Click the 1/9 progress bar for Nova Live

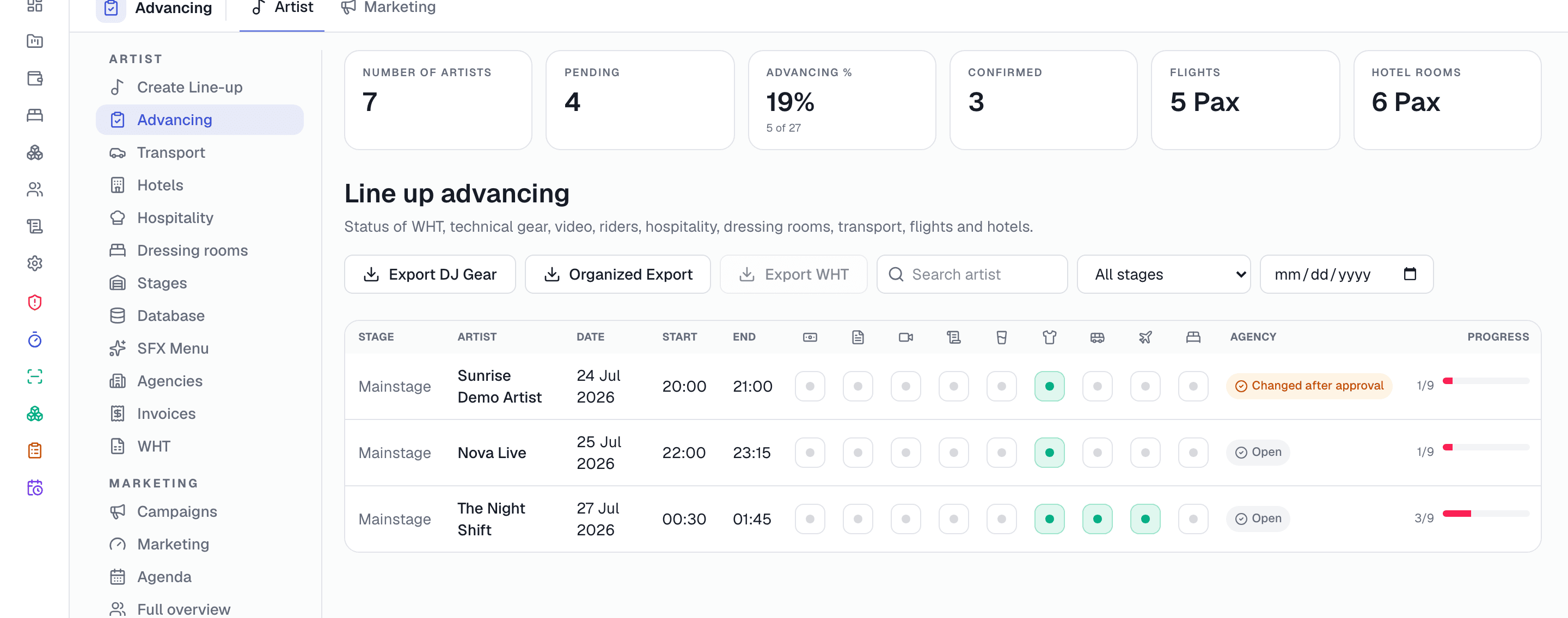coord(1485,447)
